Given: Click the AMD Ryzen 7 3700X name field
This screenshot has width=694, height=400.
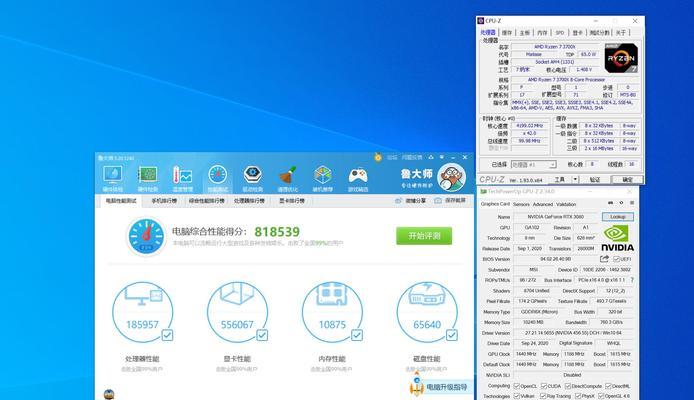Looking at the screenshot, I should point(555,46).
